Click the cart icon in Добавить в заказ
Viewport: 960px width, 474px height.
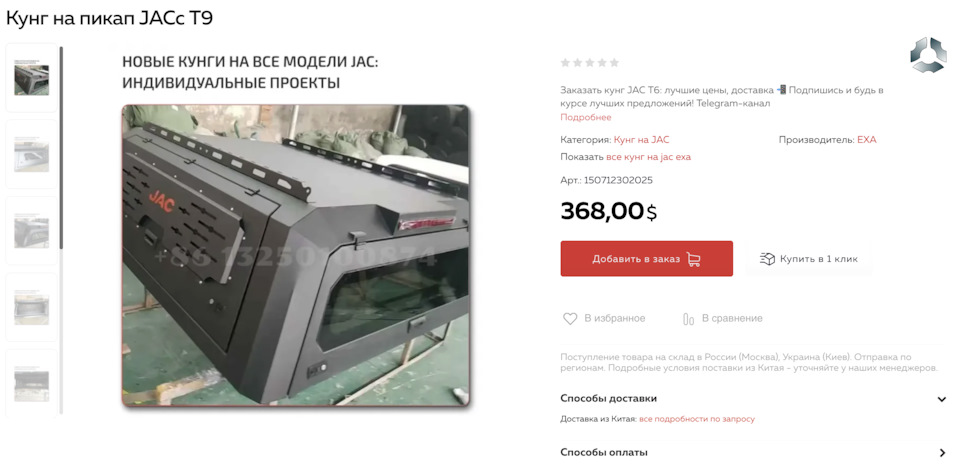coord(693,259)
